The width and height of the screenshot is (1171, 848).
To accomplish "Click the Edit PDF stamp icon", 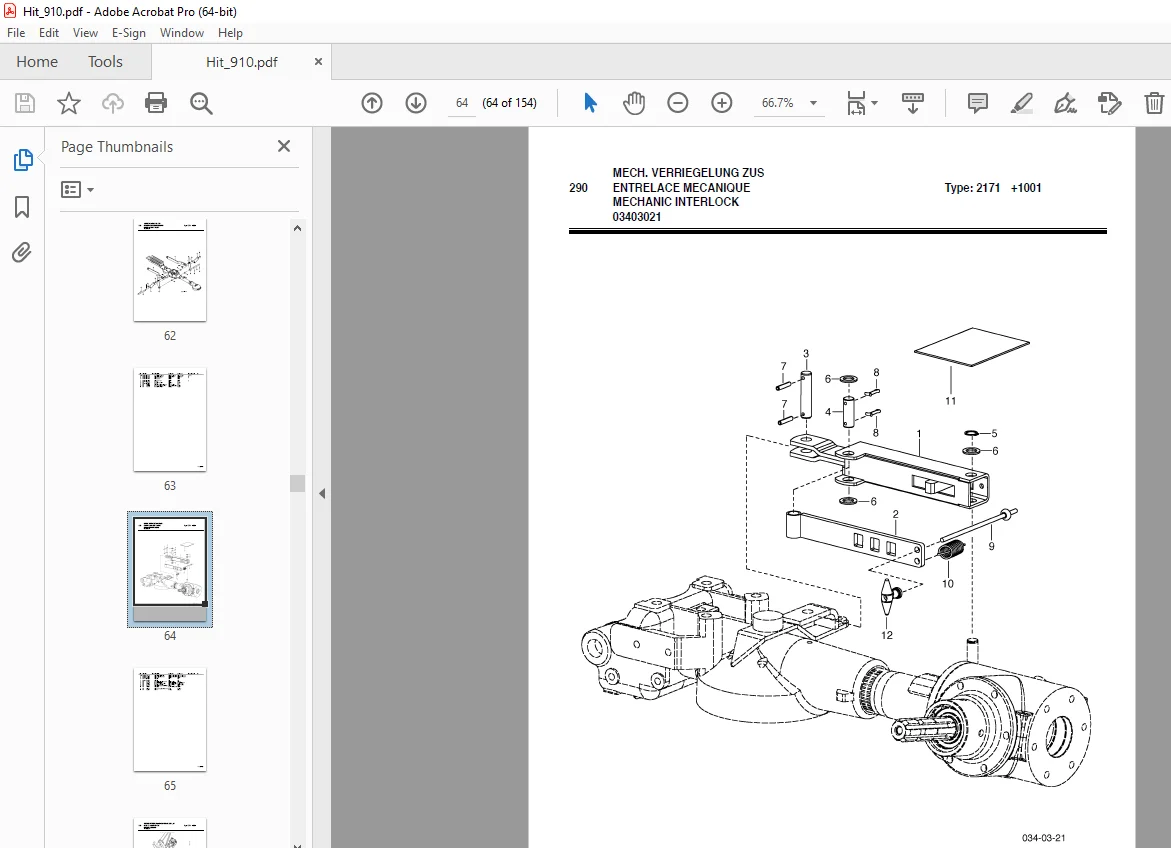I will pos(1110,103).
